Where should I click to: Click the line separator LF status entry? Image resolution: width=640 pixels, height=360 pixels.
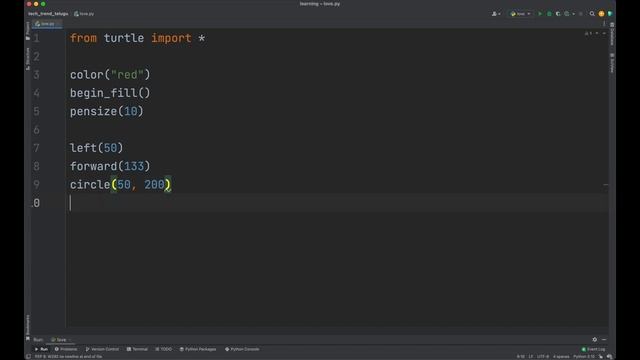pos(531,357)
